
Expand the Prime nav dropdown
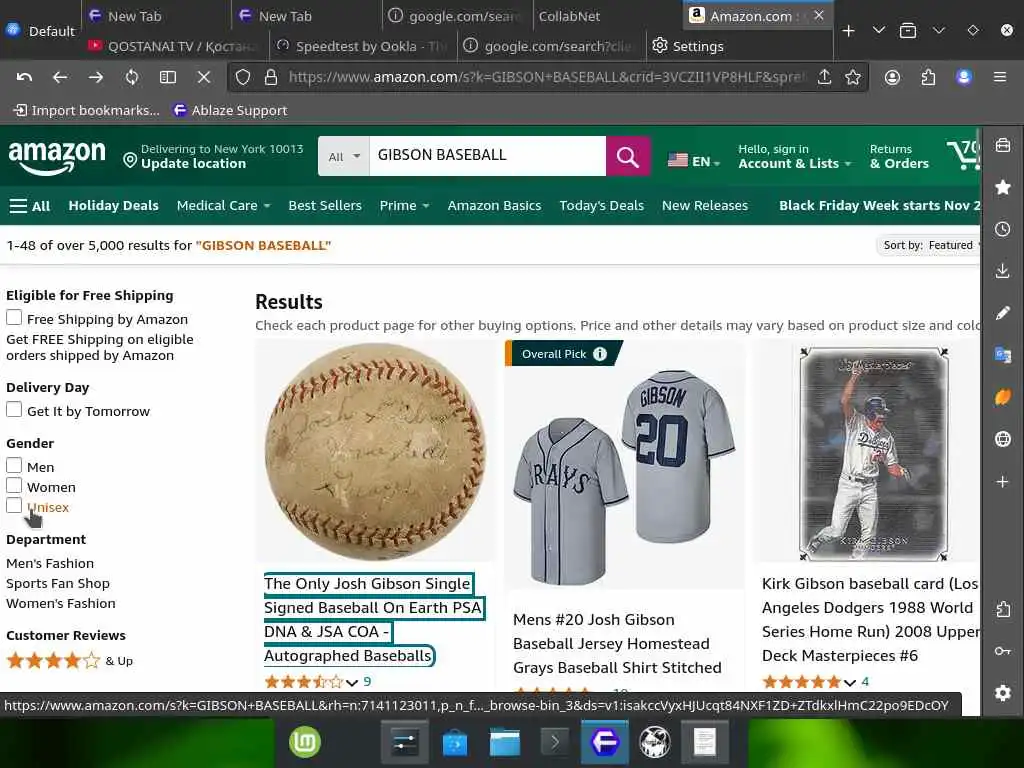[x=404, y=206]
